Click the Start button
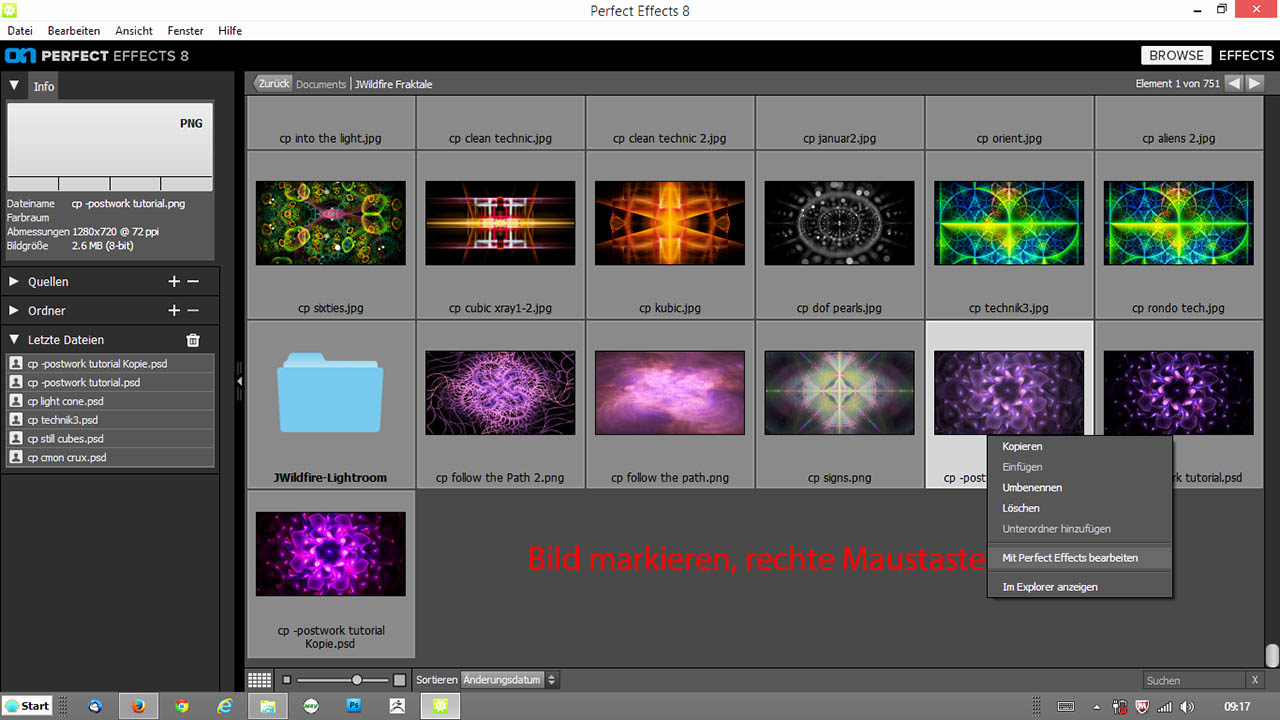The width and height of the screenshot is (1280, 720). 27,706
